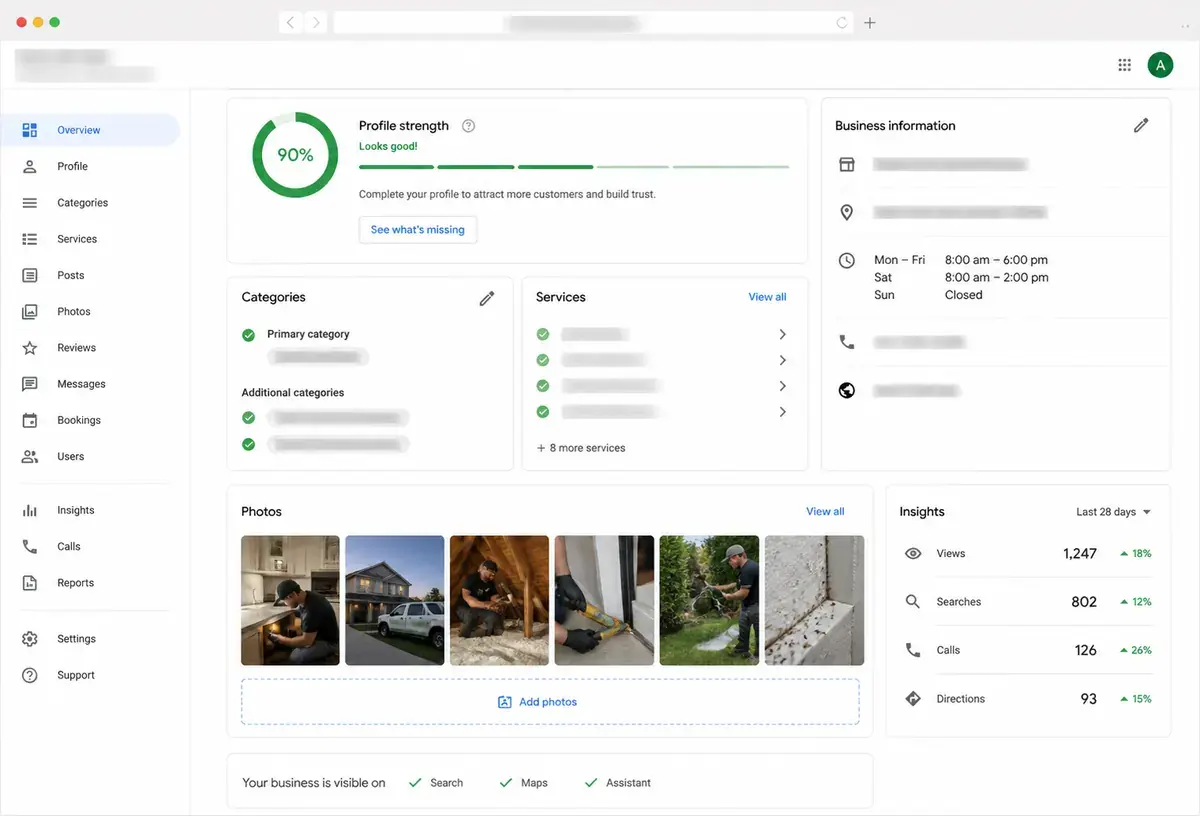Expand the second service row chevron
The height and width of the screenshot is (816, 1200).
coord(783,360)
